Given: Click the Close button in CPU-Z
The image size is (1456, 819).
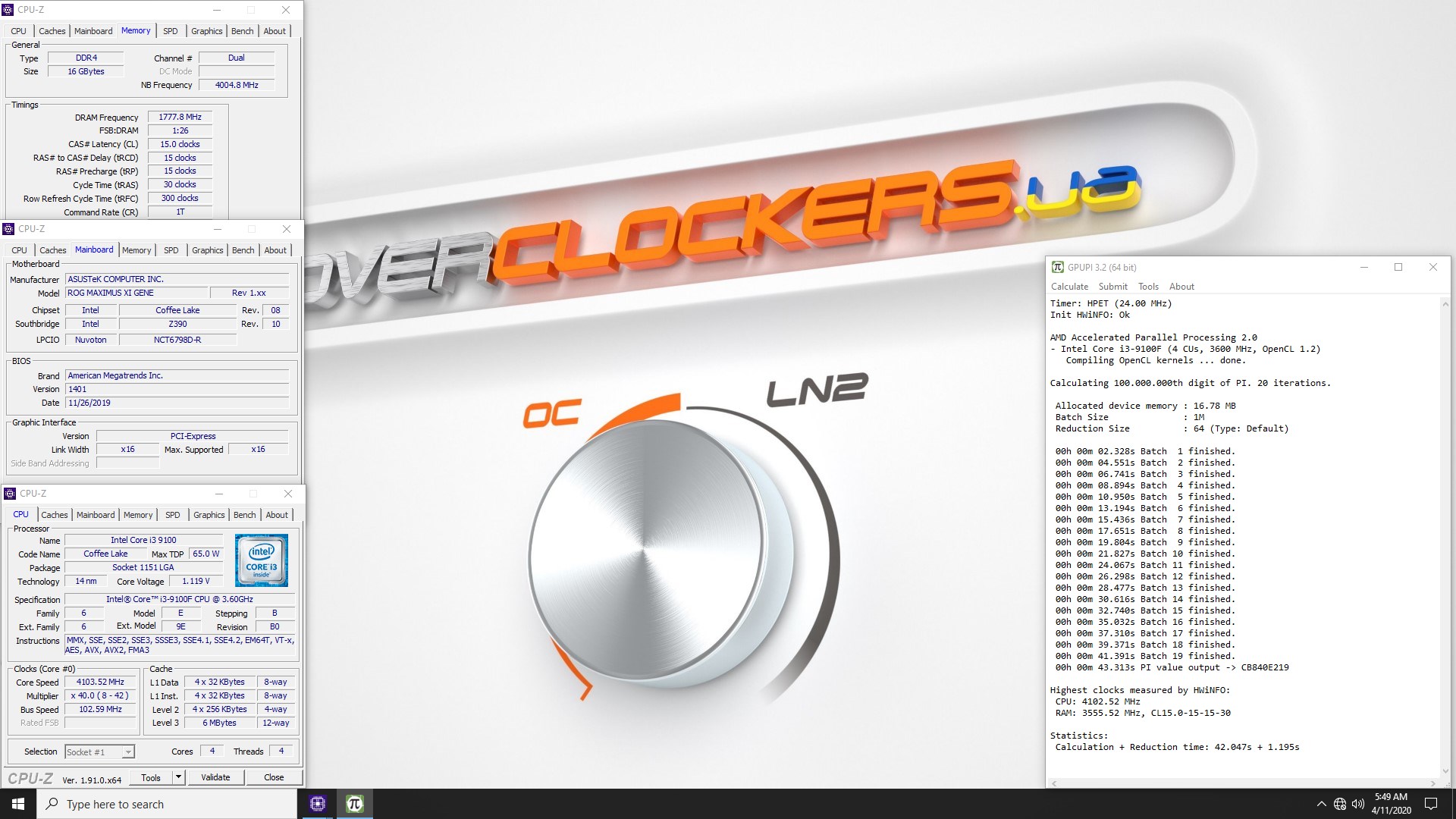Looking at the screenshot, I should 274,777.
